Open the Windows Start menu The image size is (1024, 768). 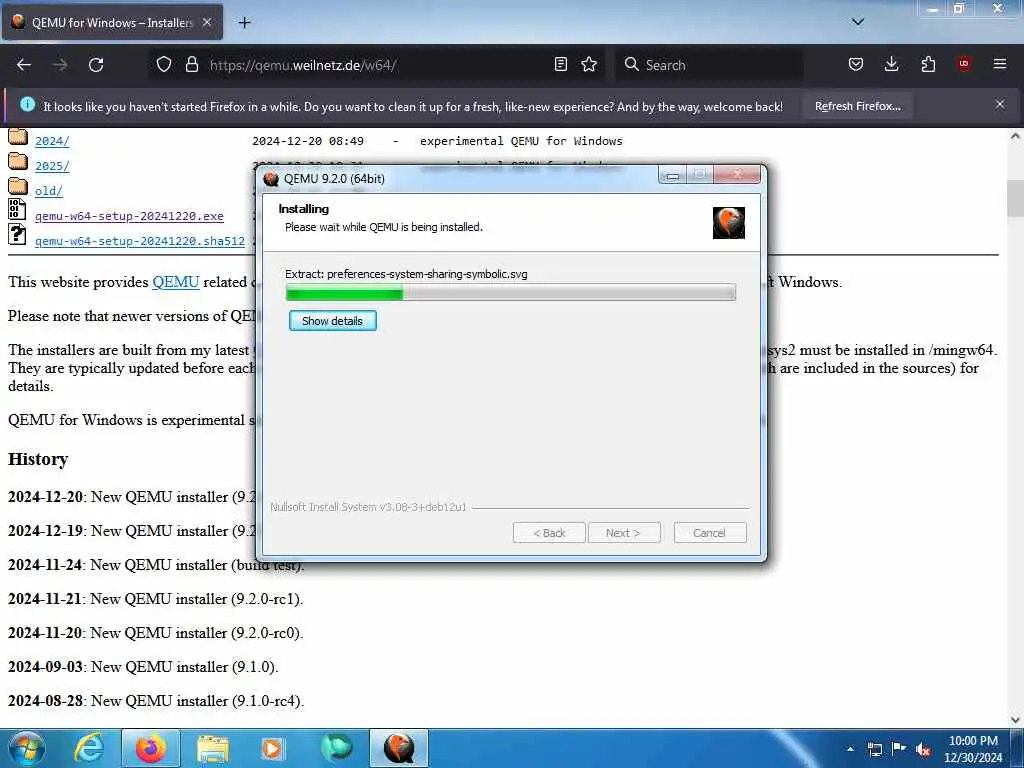click(25, 748)
